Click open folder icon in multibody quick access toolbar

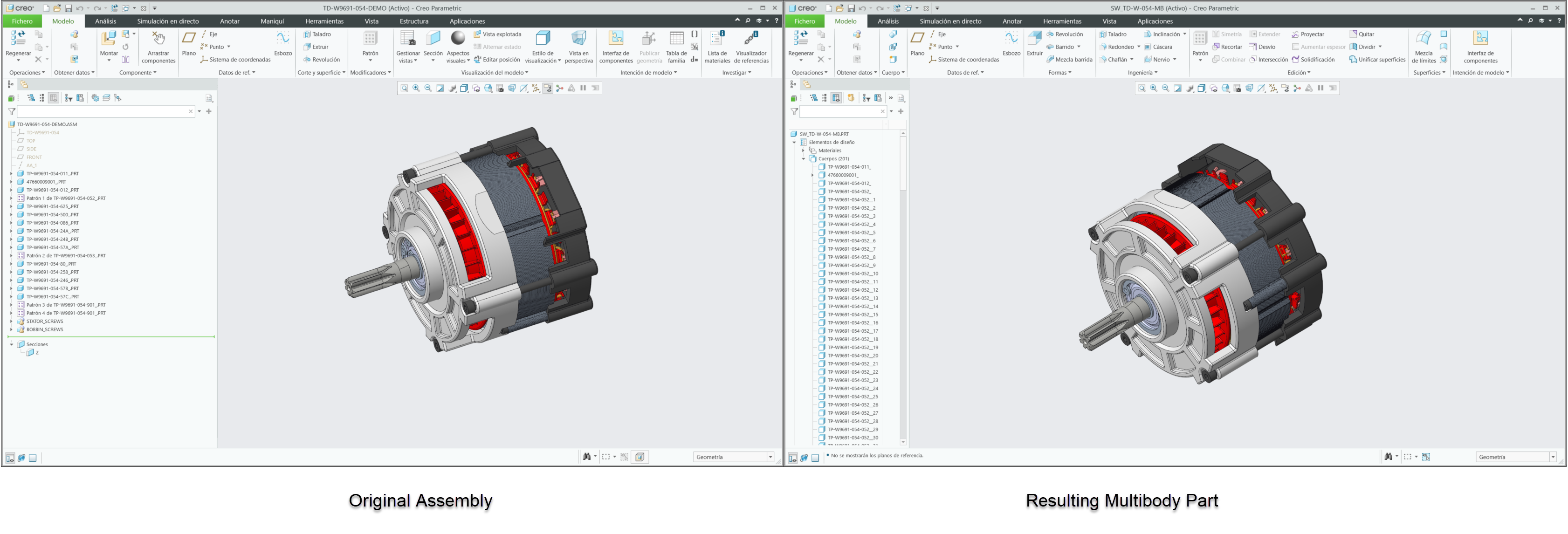pyautogui.click(x=839, y=8)
